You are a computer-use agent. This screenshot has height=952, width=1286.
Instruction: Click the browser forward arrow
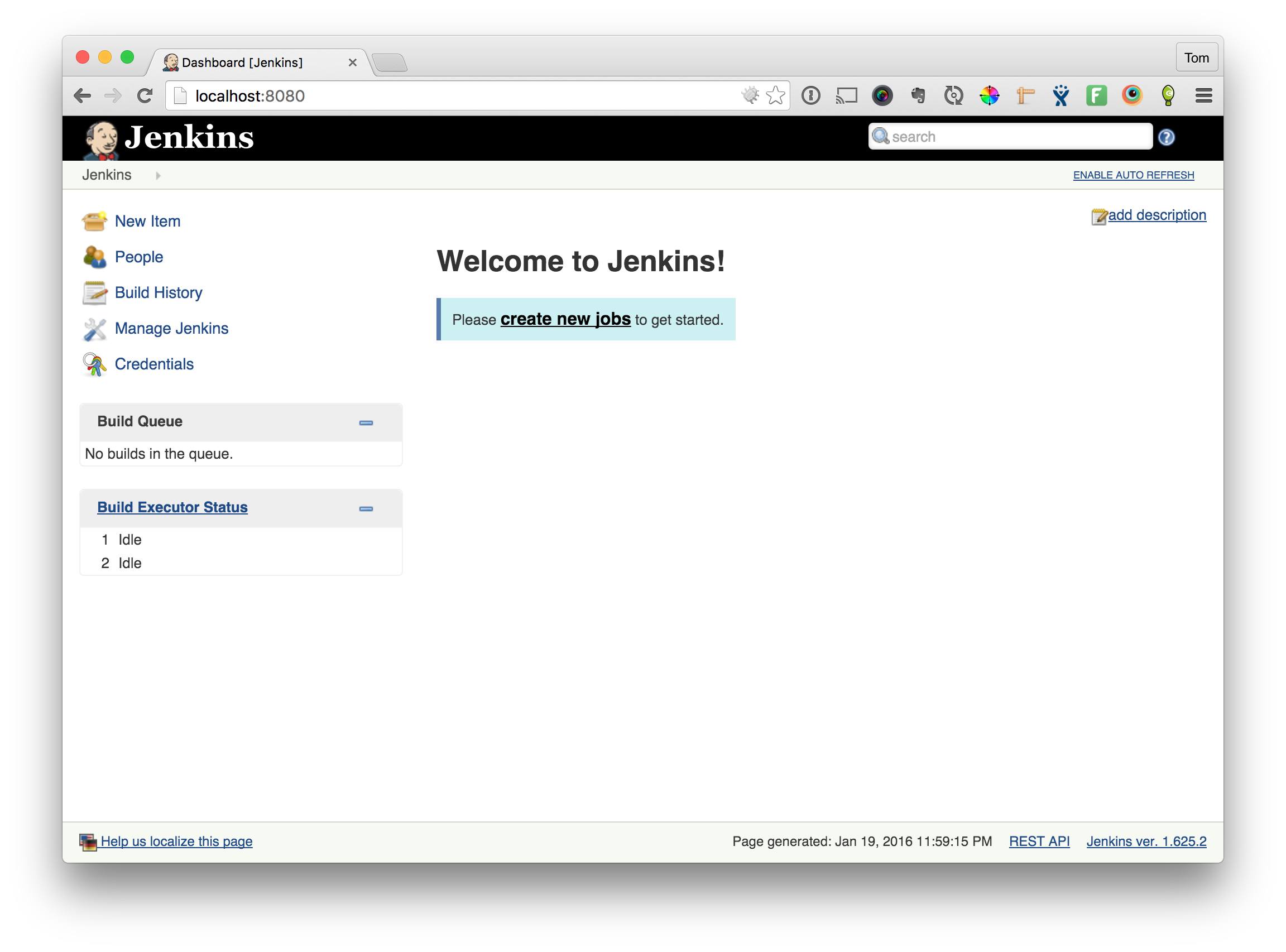(113, 95)
